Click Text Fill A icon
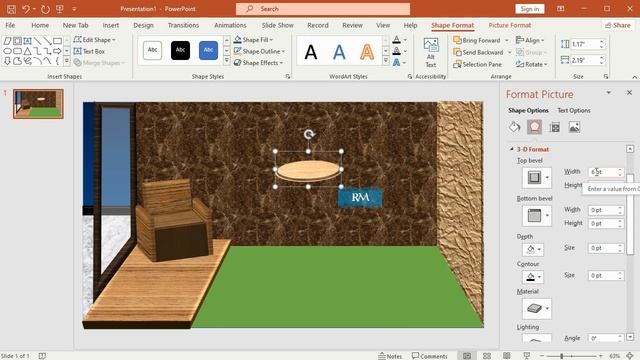This screenshot has width=640, height=360. pos(396,40)
